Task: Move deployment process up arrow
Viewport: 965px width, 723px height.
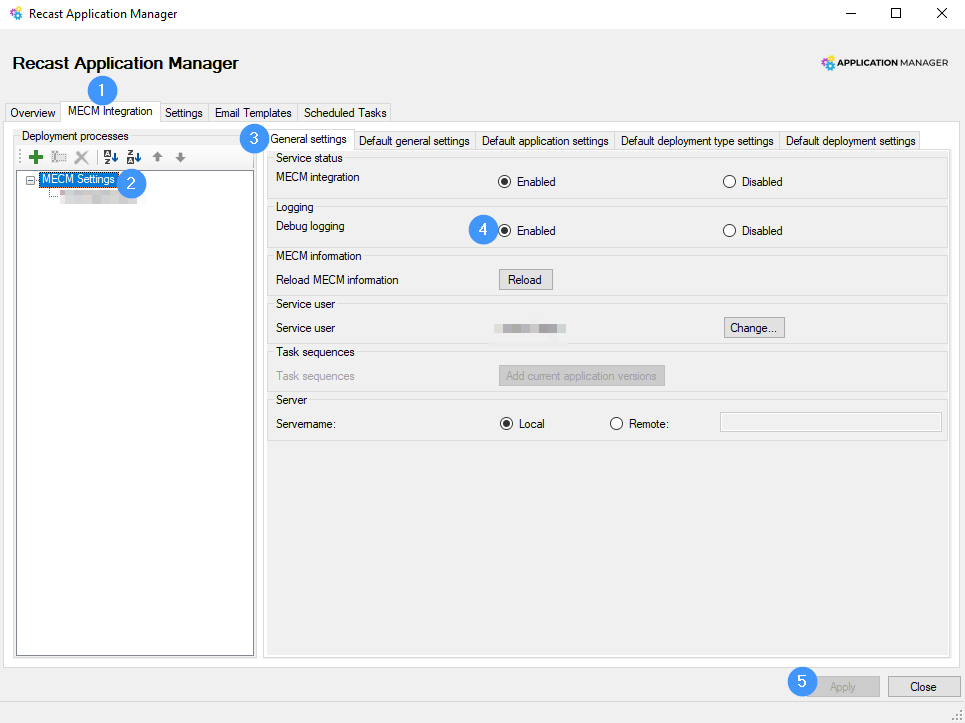Action: pyautogui.click(x=158, y=157)
